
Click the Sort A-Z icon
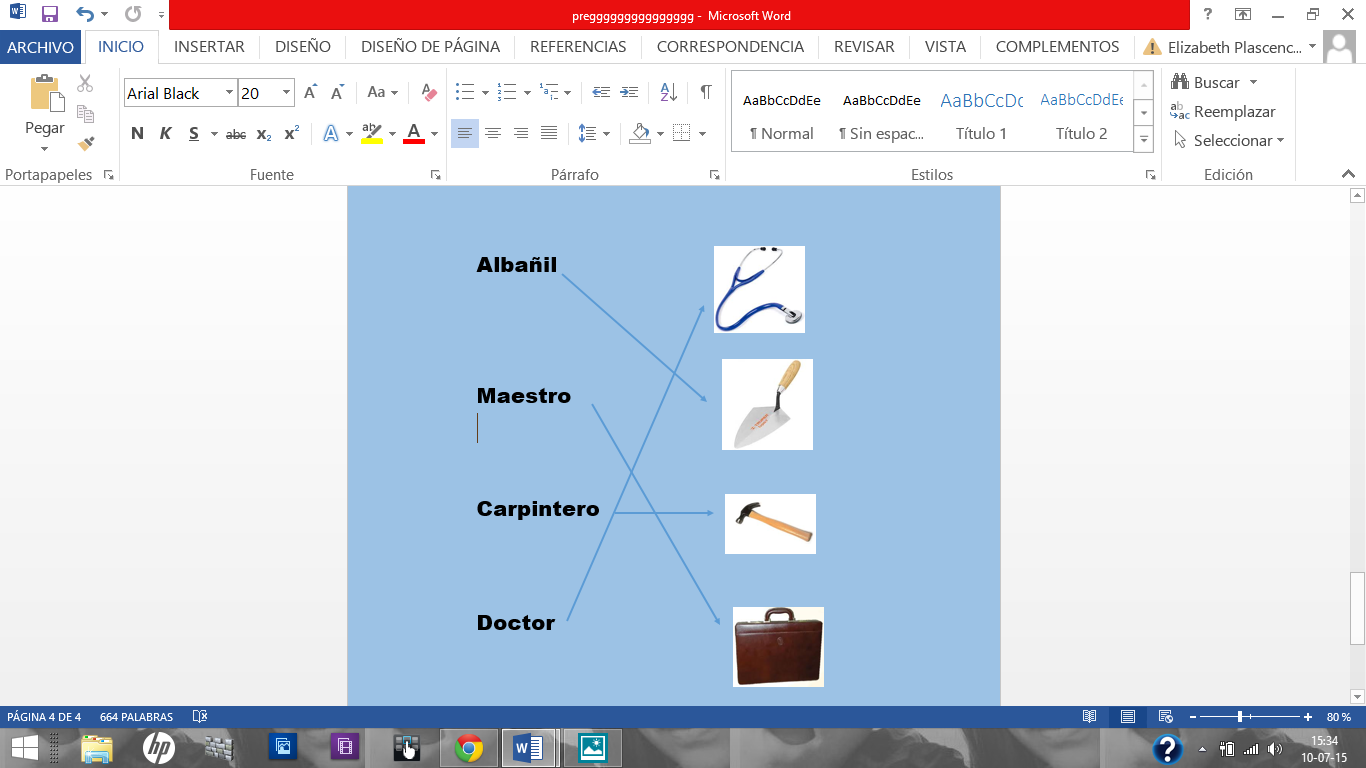[x=669, y=92]
